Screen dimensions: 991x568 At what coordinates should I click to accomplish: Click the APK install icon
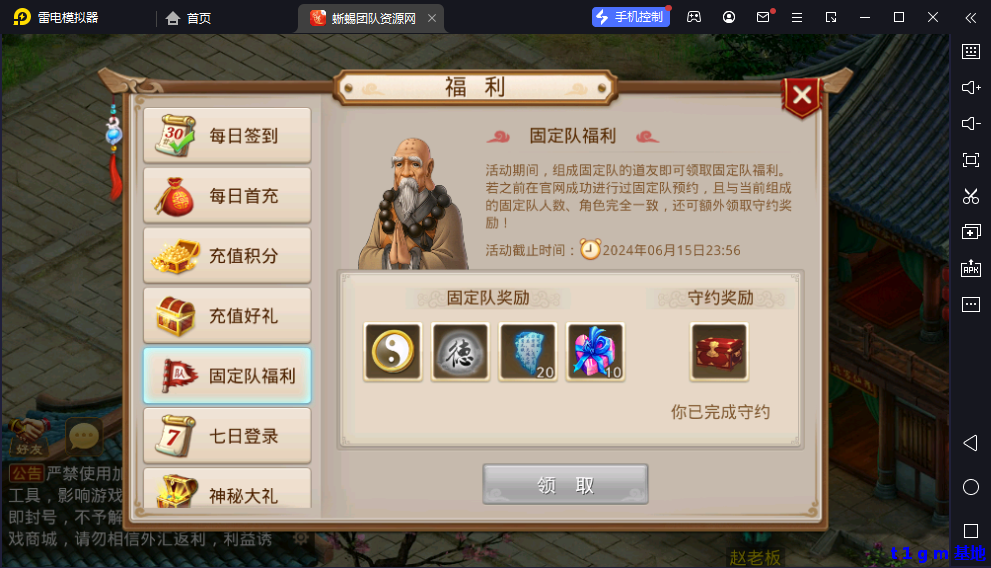click(x=971, y=269)
